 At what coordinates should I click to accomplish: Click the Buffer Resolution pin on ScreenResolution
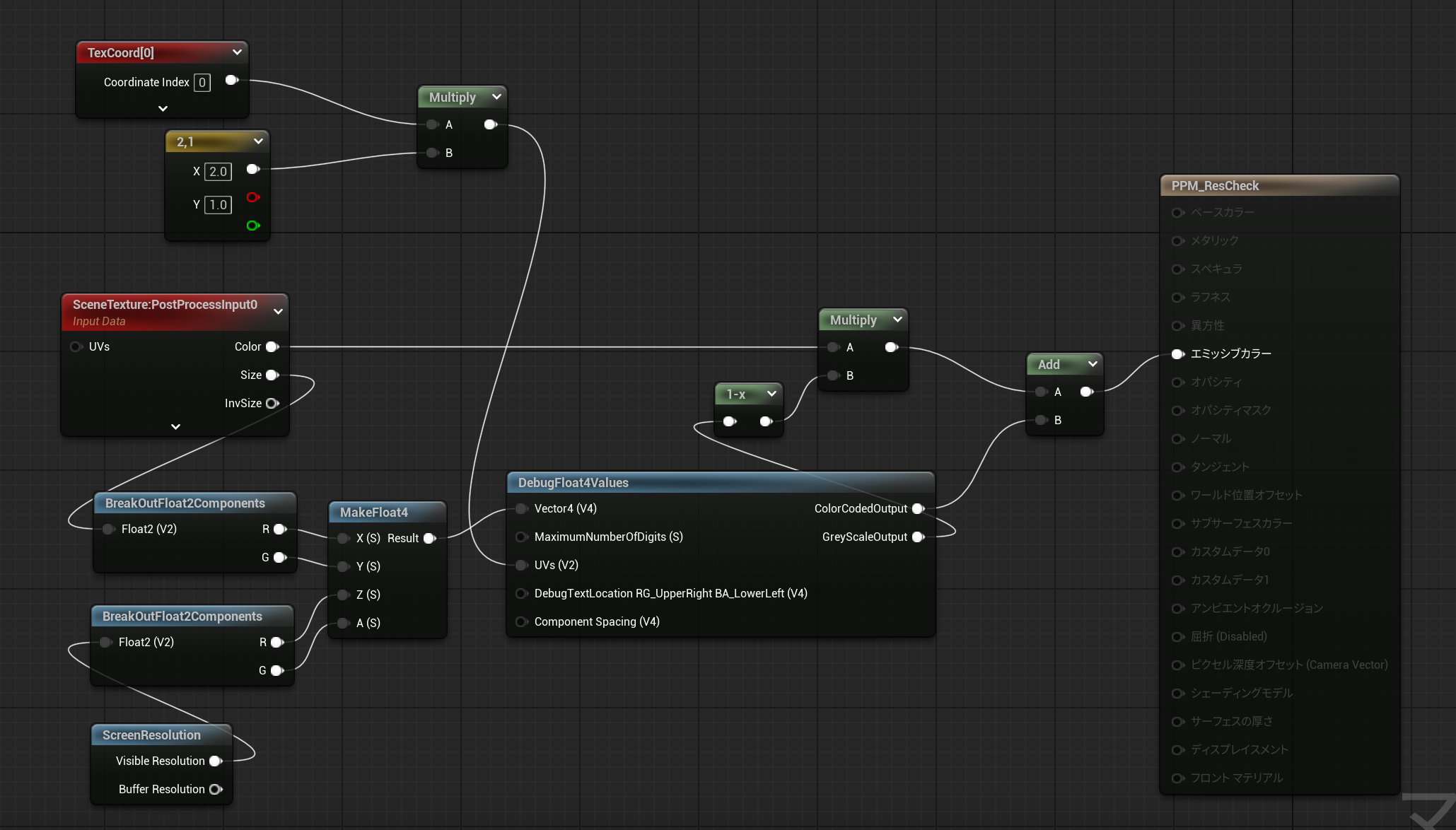(216, 789)
